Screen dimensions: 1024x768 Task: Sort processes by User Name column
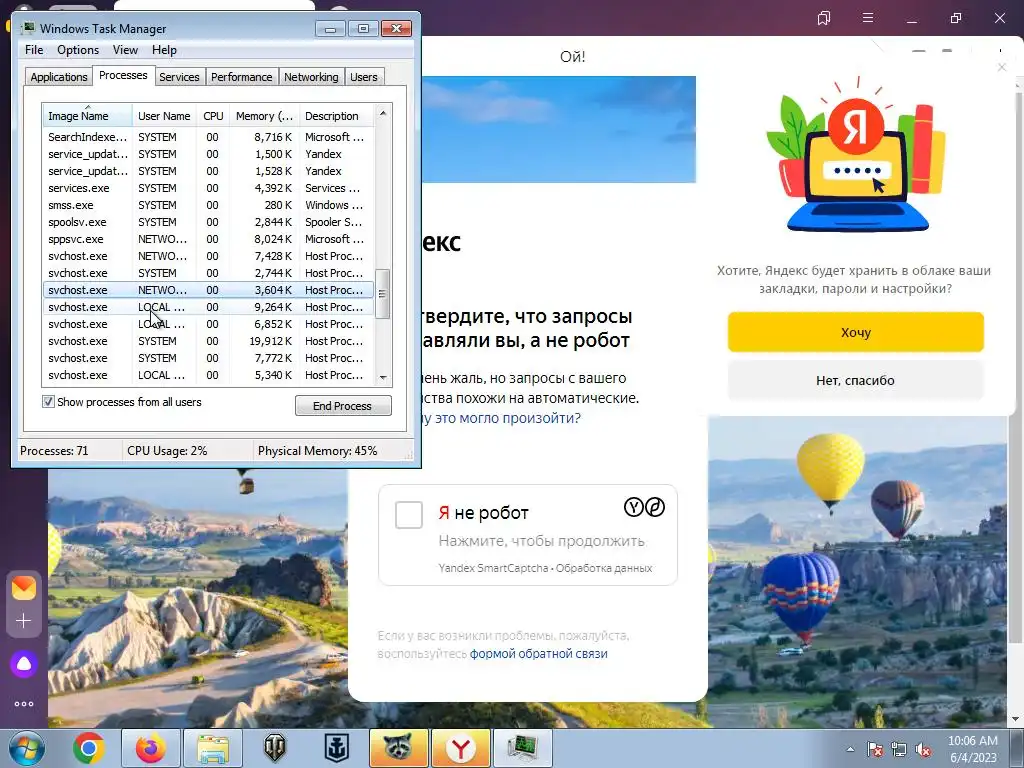point(164,116)
